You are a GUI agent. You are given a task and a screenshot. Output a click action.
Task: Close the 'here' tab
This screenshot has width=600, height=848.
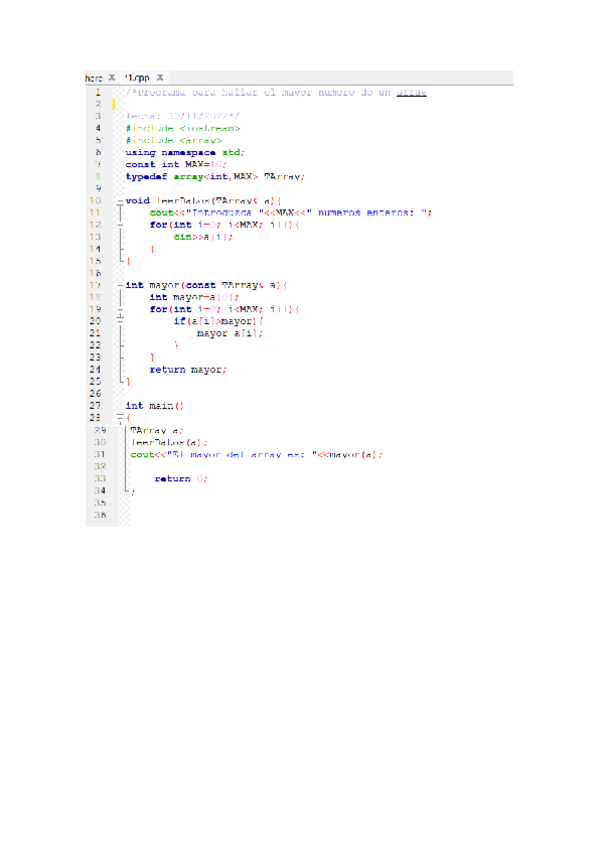click(112, 77)
